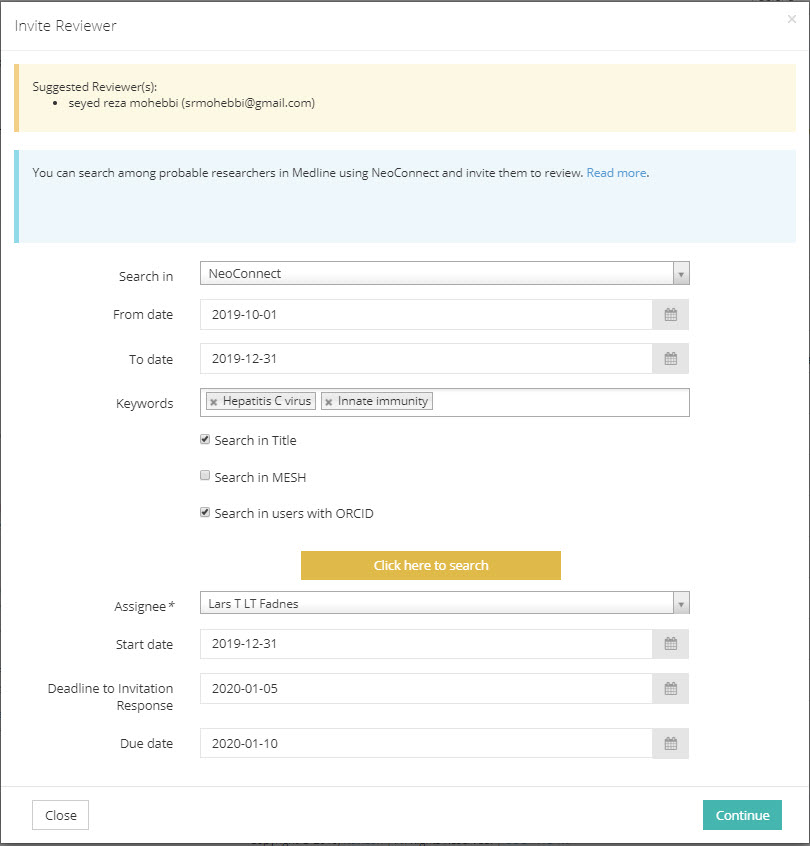810x846 pixels.
Task: Close the Invite Reviewer dialog with X
Action: (792, 19)
